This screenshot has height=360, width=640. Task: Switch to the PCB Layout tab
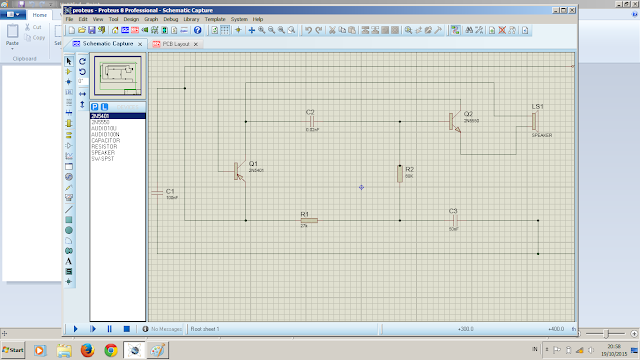pyautogui.click(x=176, y=44)
